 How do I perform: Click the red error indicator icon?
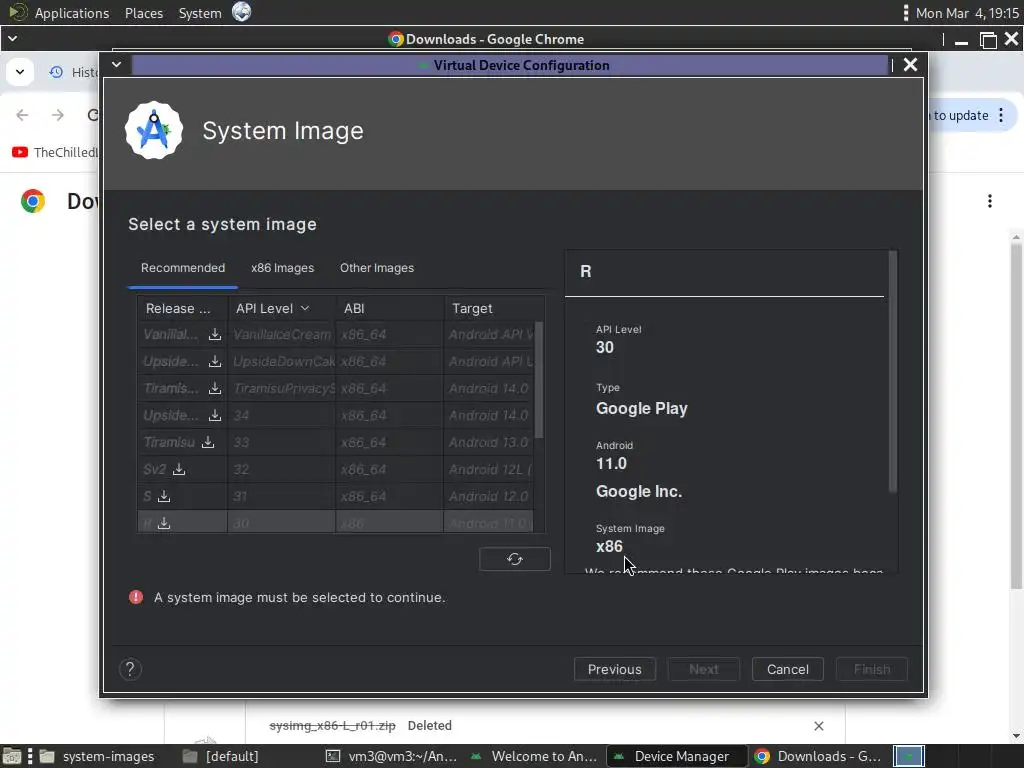click(x=136, y=597)
